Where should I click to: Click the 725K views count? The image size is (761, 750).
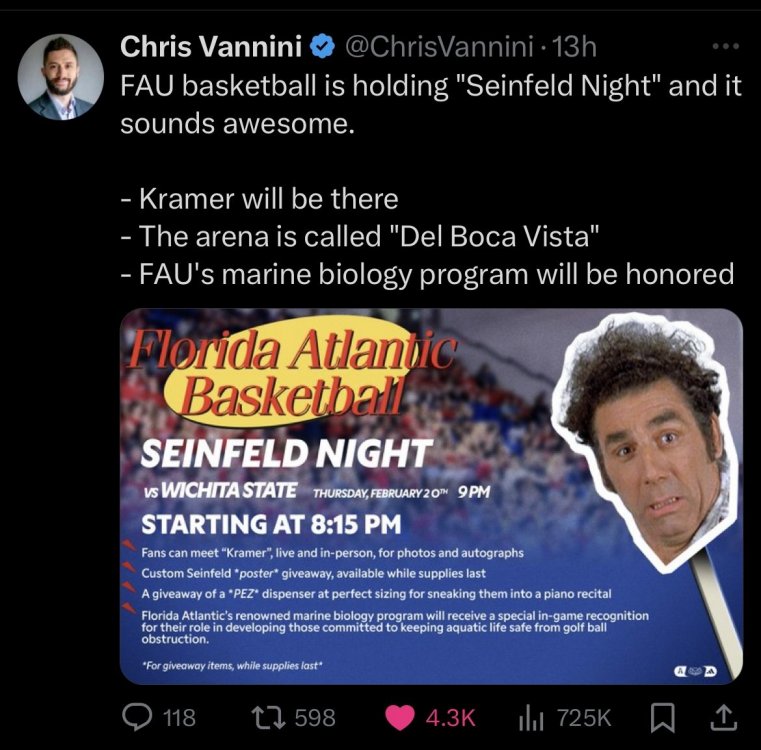coord(583,717)
